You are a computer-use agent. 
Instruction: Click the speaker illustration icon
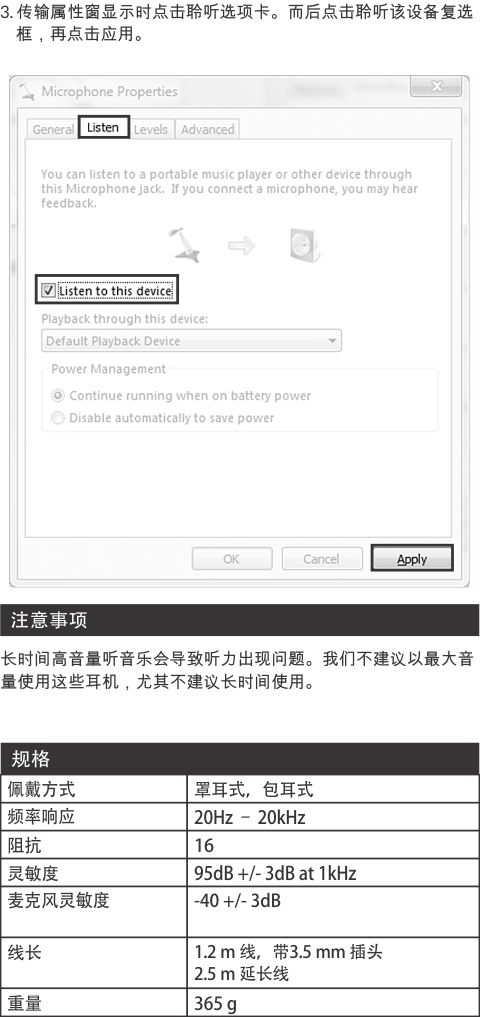305,246
